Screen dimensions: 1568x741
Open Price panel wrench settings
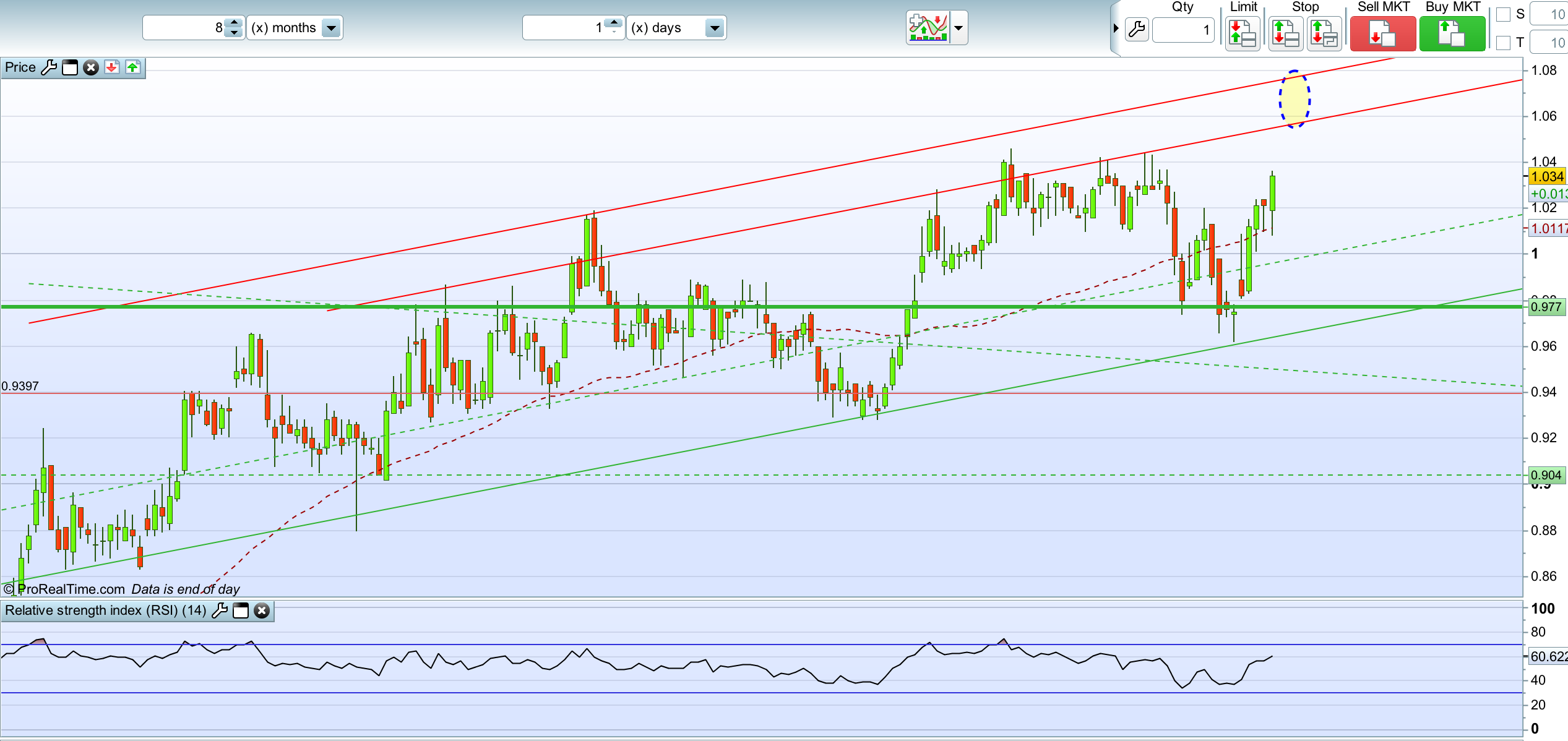point(49,67)
